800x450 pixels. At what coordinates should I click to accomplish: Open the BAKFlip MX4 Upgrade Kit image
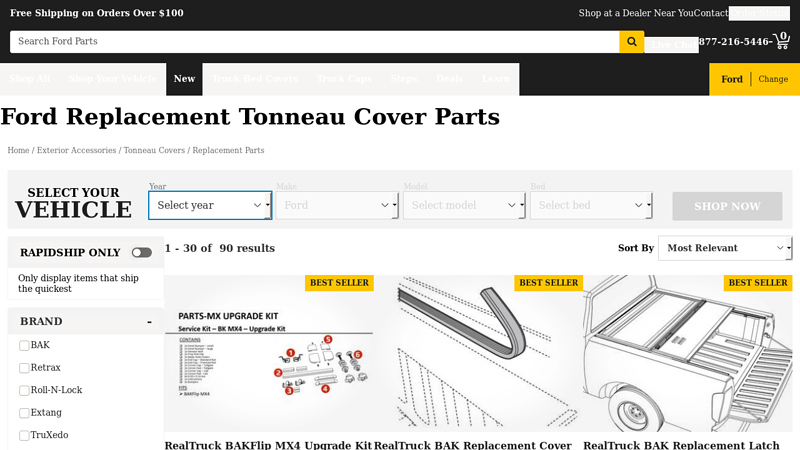[x=269, y=353]
